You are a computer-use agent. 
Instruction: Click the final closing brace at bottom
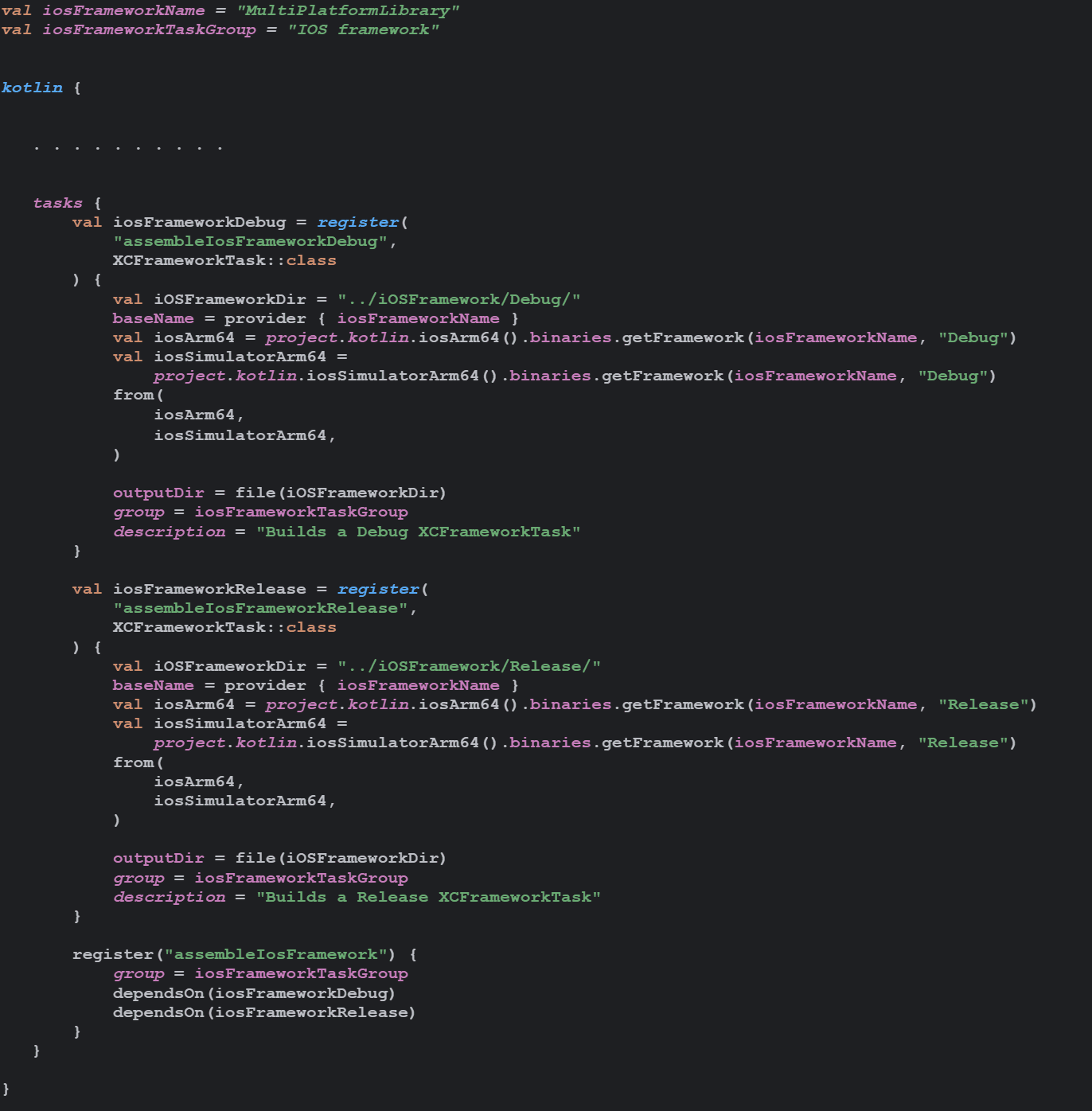coord(6,1089)
